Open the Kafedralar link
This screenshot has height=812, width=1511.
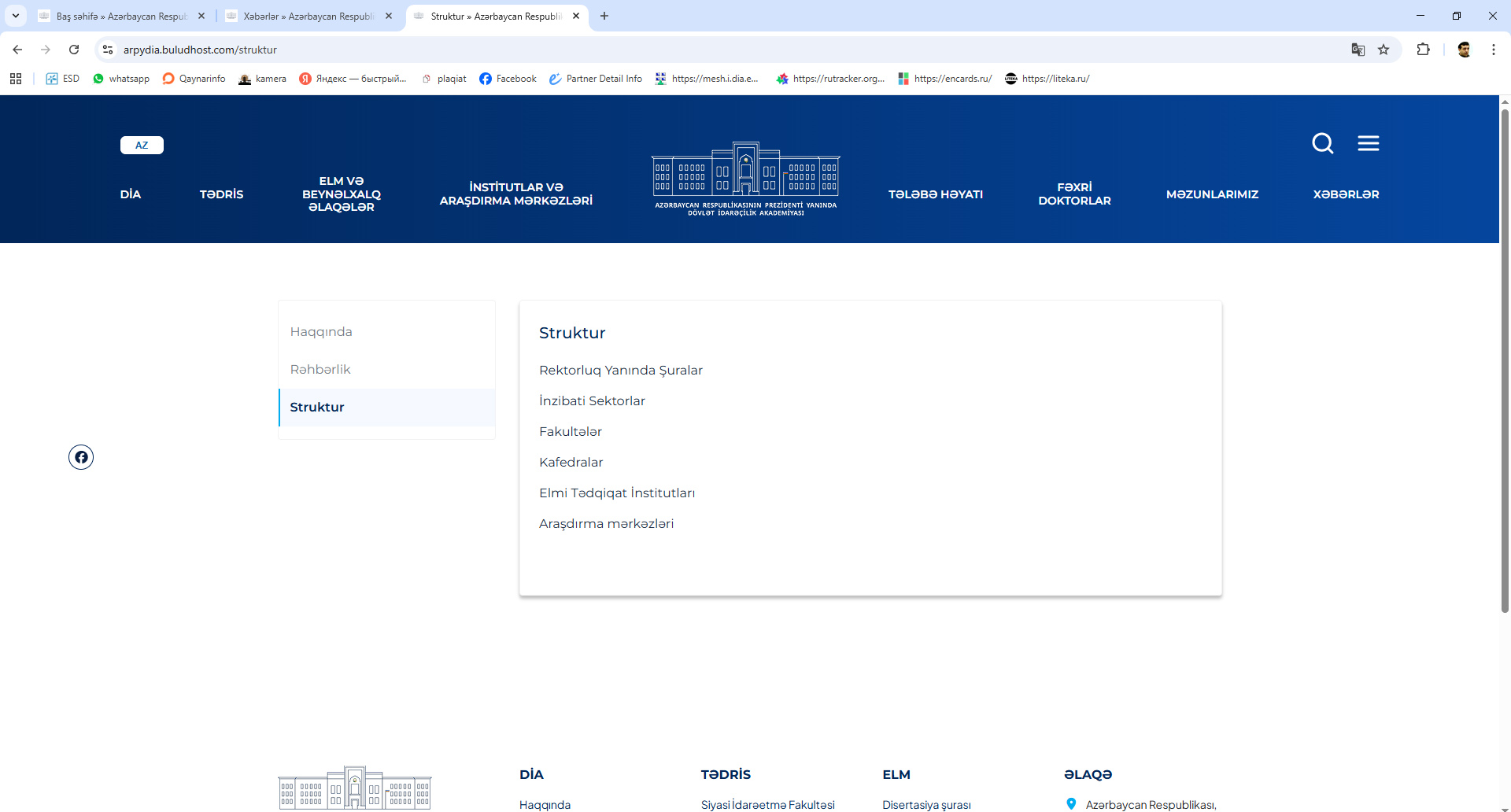(571, 463)
